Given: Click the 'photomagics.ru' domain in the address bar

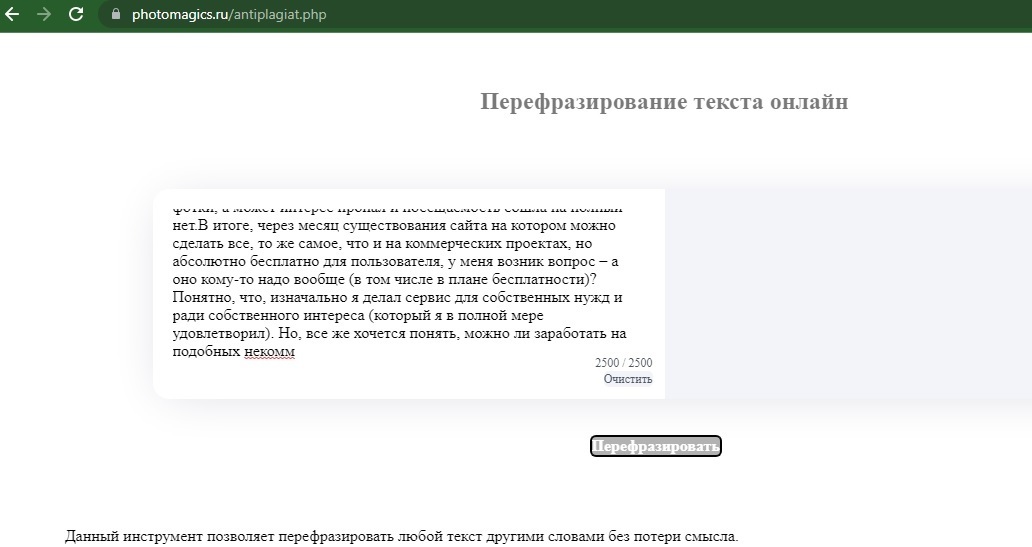Looking at the screenshot, I should [x=180, y=15].
